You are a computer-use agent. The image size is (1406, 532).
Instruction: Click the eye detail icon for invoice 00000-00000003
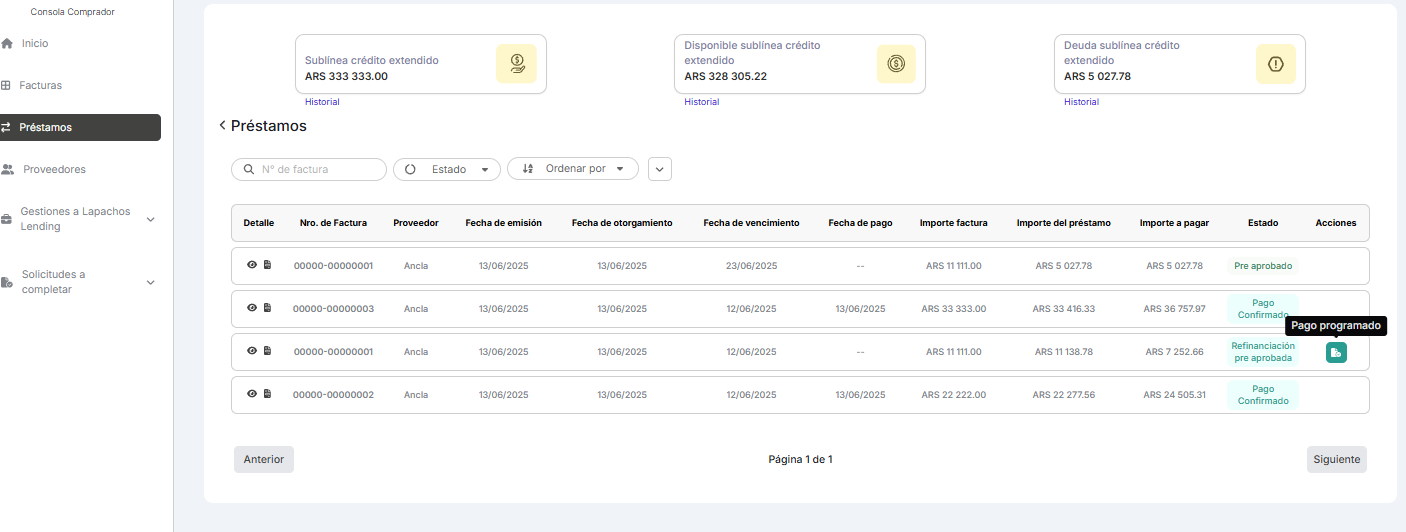(252, 308)
